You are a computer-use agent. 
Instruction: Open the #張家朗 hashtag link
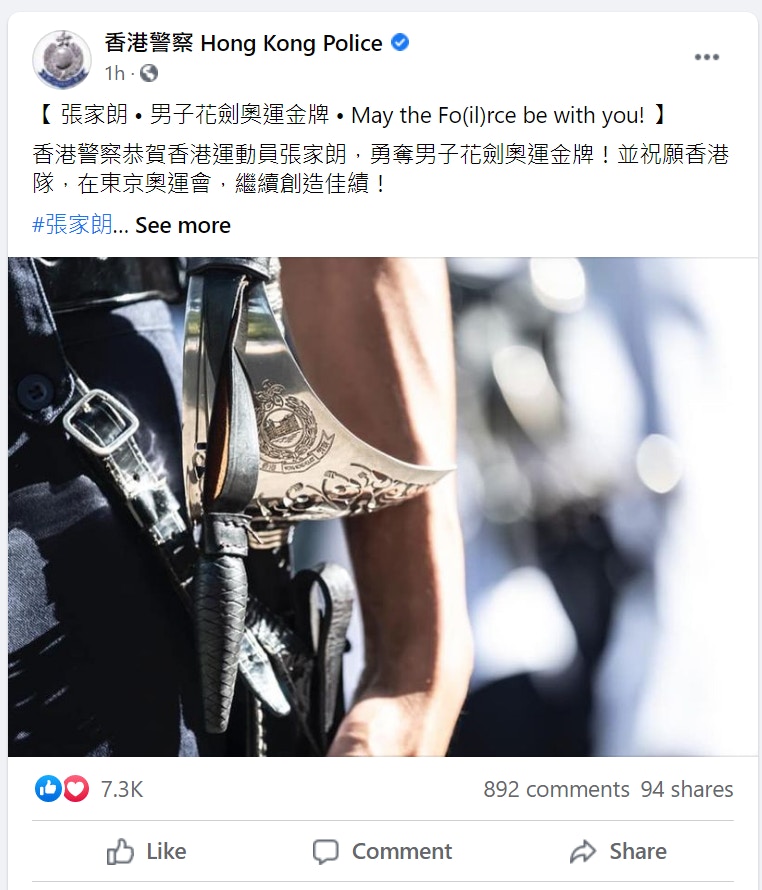(72, 225)
